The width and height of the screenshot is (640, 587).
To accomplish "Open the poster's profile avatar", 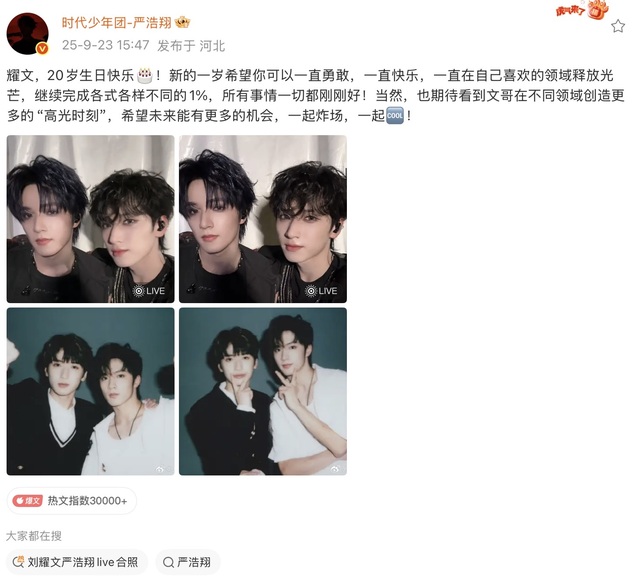I will 27,33.
